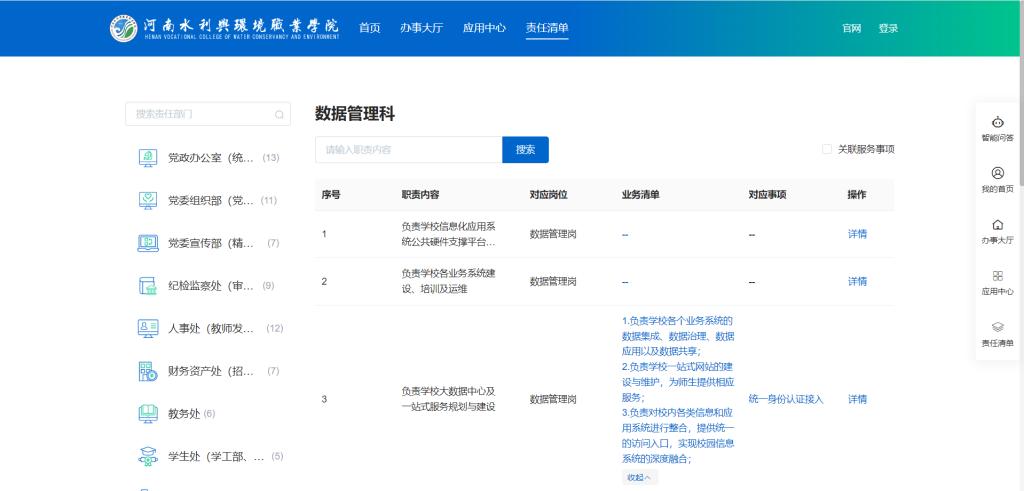Click 登录 in the header
The image size is (1024, 491).
888,28
